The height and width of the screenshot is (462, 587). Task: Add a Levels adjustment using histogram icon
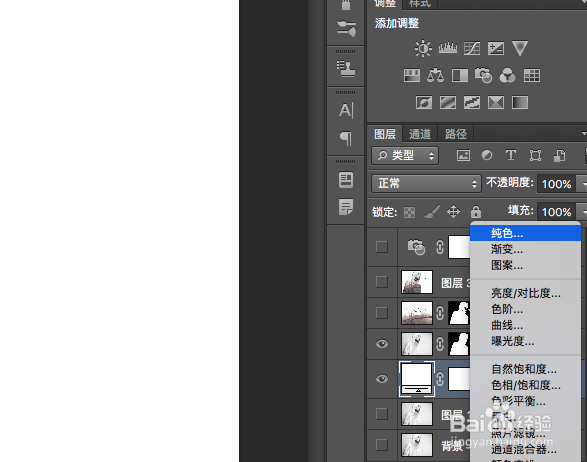[x=448, y=48]
